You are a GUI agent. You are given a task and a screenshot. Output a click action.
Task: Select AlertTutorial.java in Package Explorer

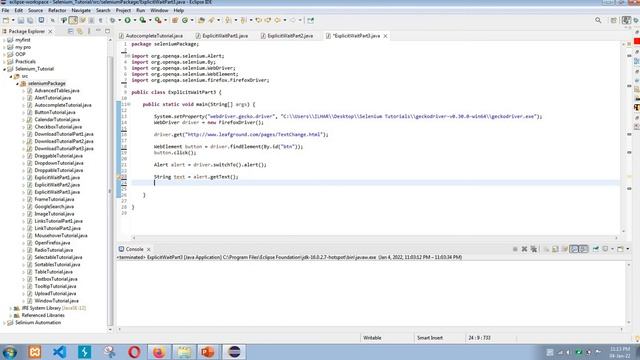click(53, 98)
